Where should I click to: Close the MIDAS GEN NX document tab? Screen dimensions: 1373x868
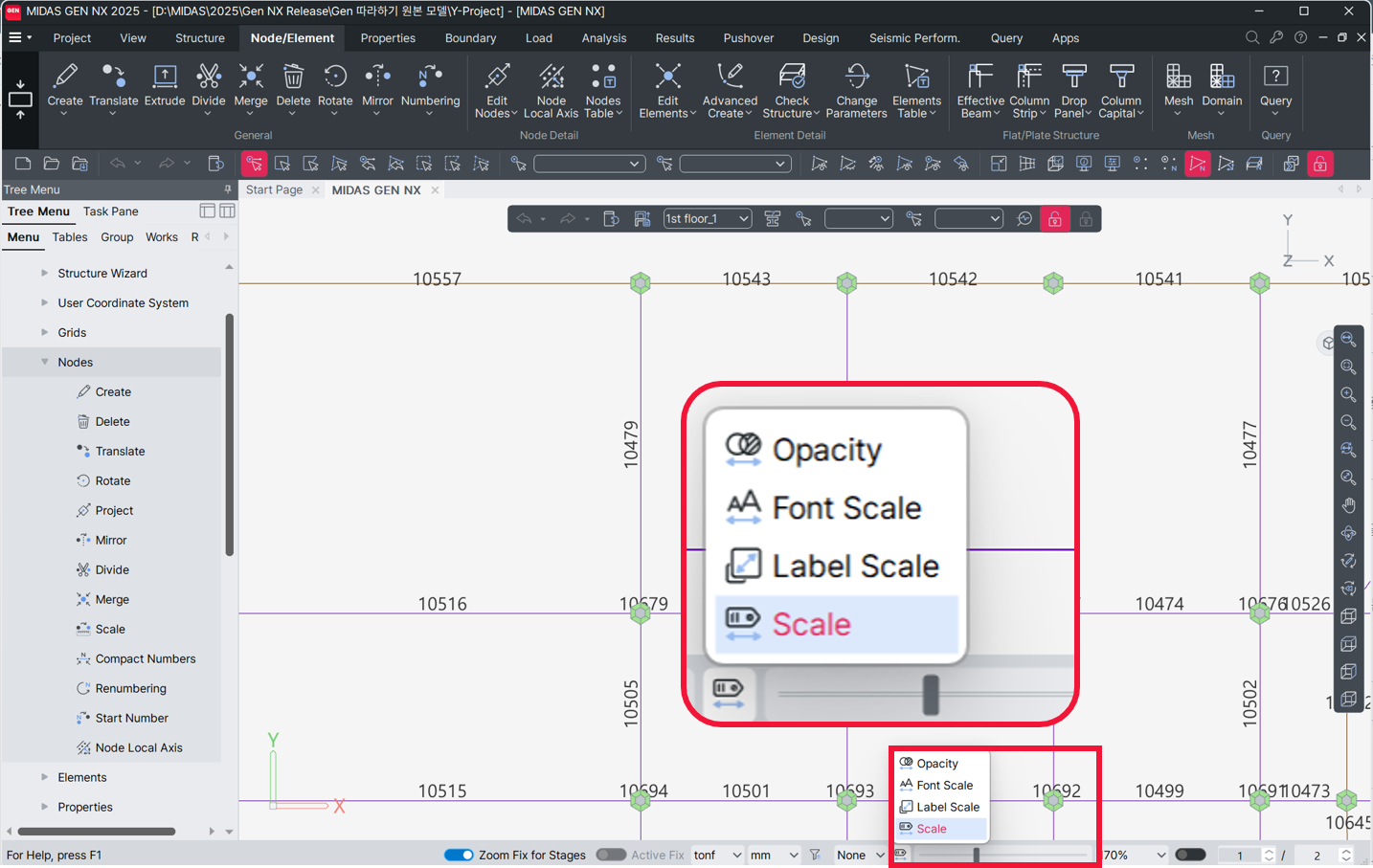(x=435, y=189)
